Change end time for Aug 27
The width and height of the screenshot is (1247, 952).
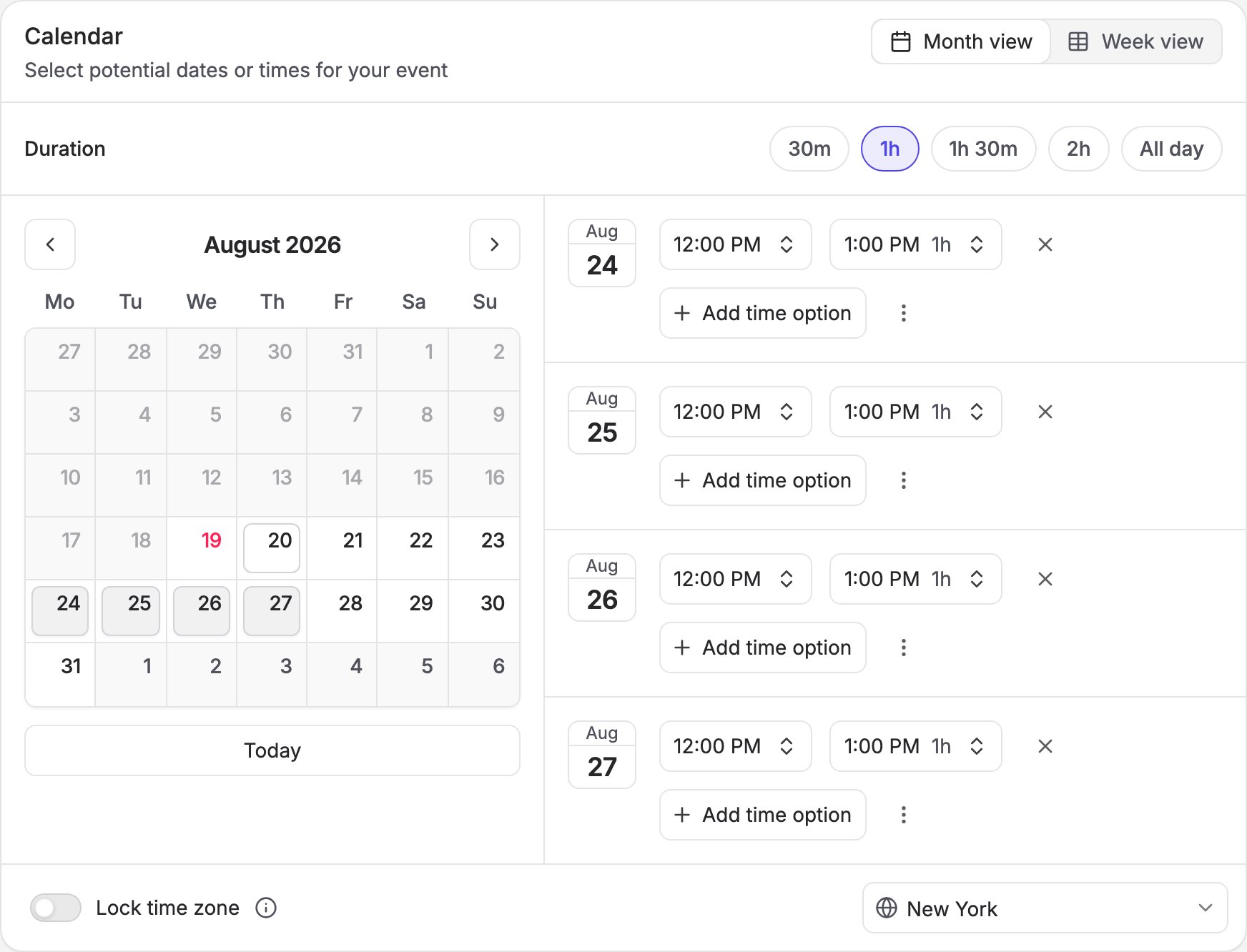(916, 746)
